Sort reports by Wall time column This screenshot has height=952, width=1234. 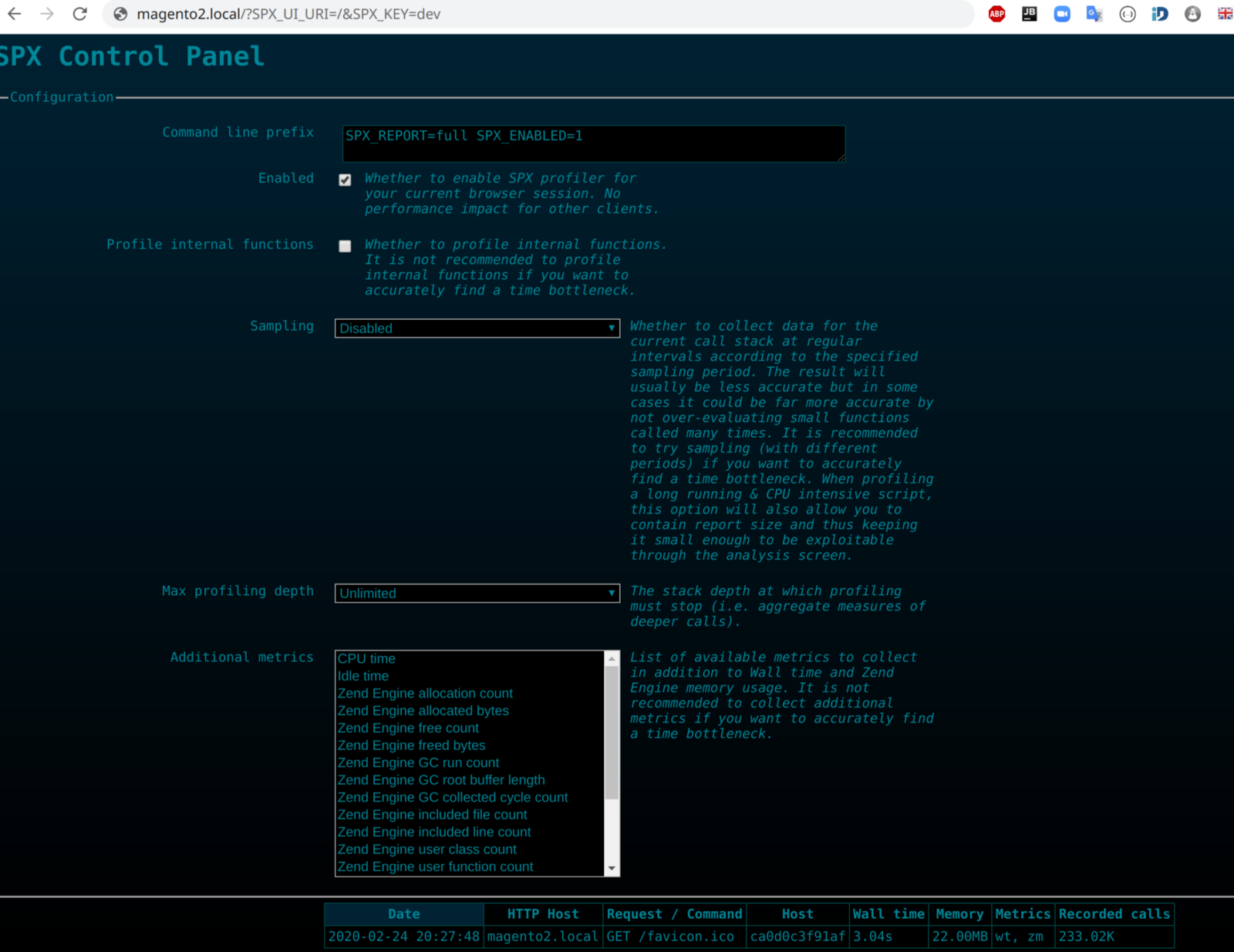pos(888,914)
